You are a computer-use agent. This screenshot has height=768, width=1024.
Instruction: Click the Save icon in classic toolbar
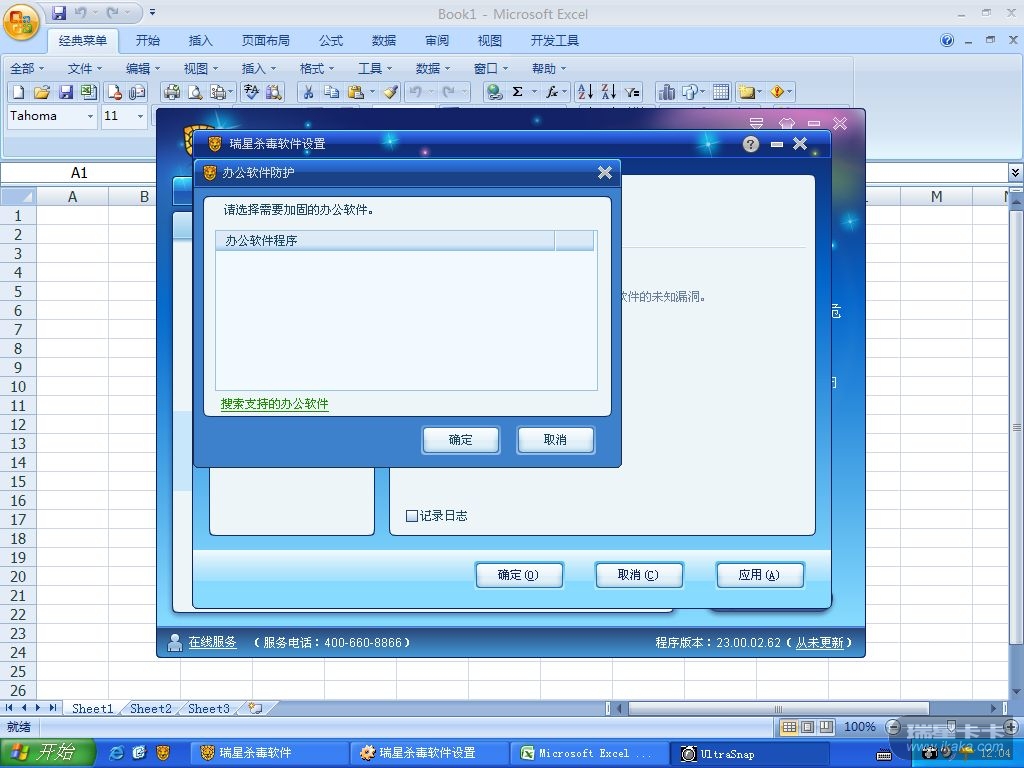[x=65, y=92]
